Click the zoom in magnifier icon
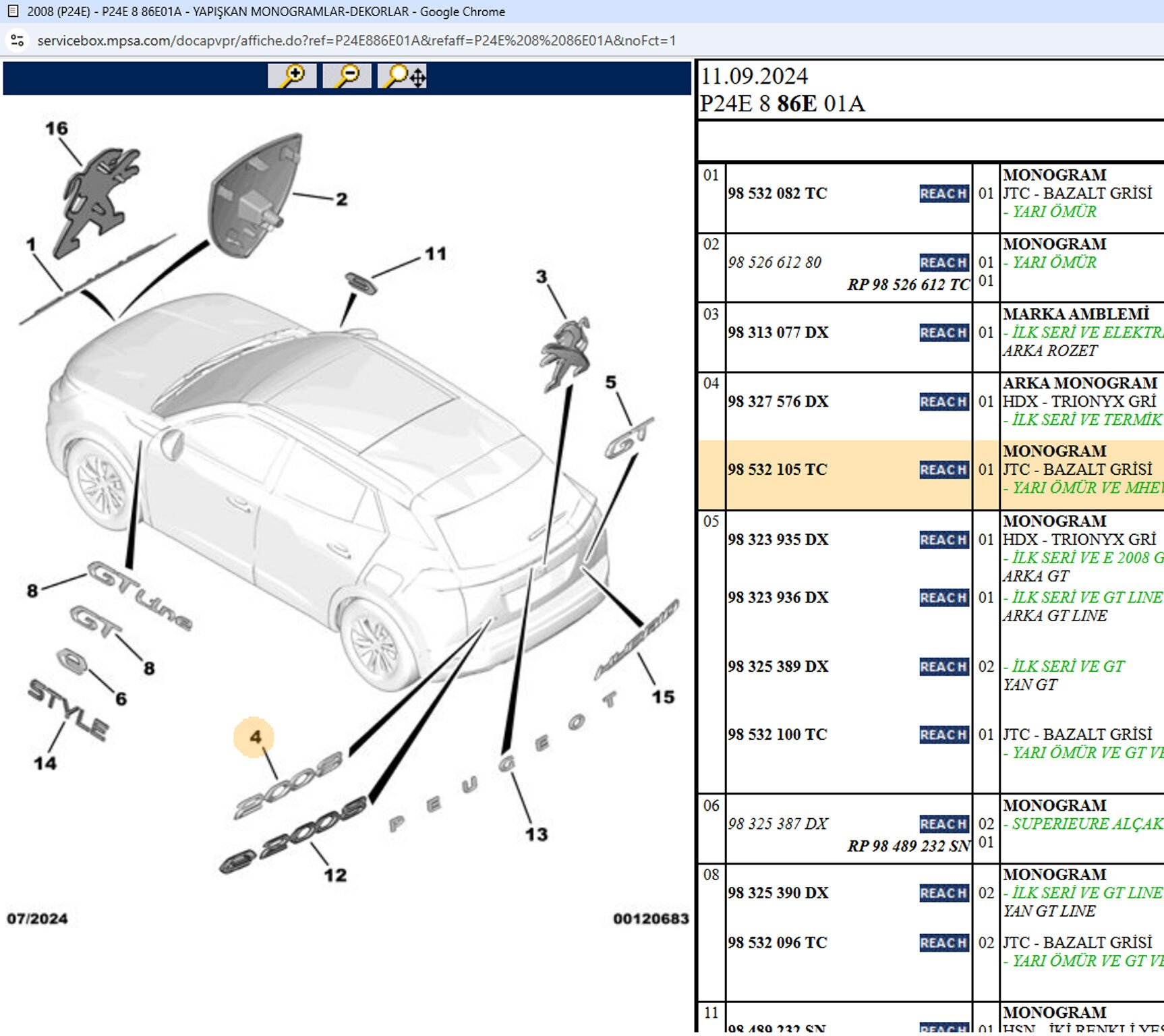The height and width of the screenshot is (1036, 1164). pos(292,76)
